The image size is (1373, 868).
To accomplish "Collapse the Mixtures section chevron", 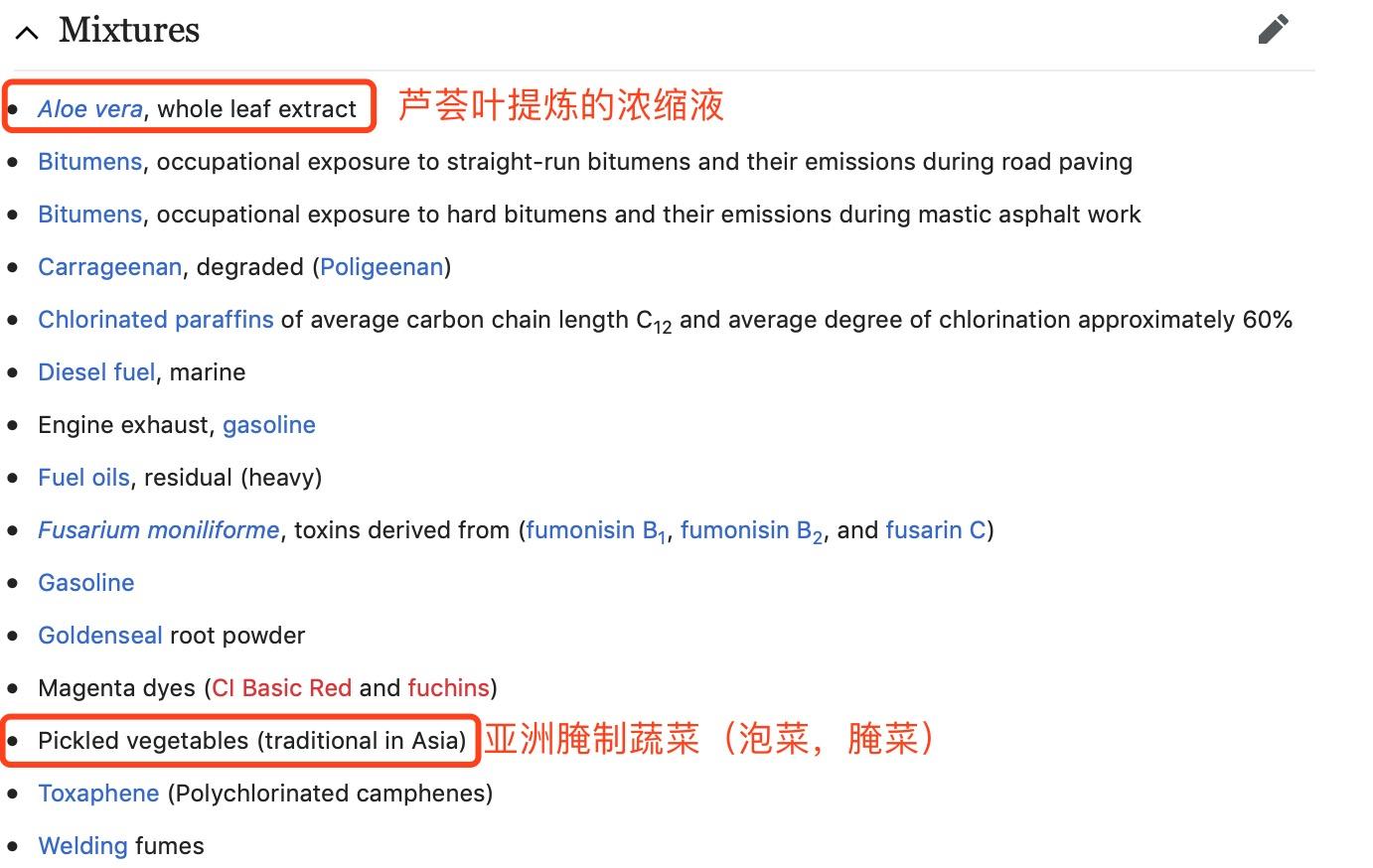I will click(27, 32).
